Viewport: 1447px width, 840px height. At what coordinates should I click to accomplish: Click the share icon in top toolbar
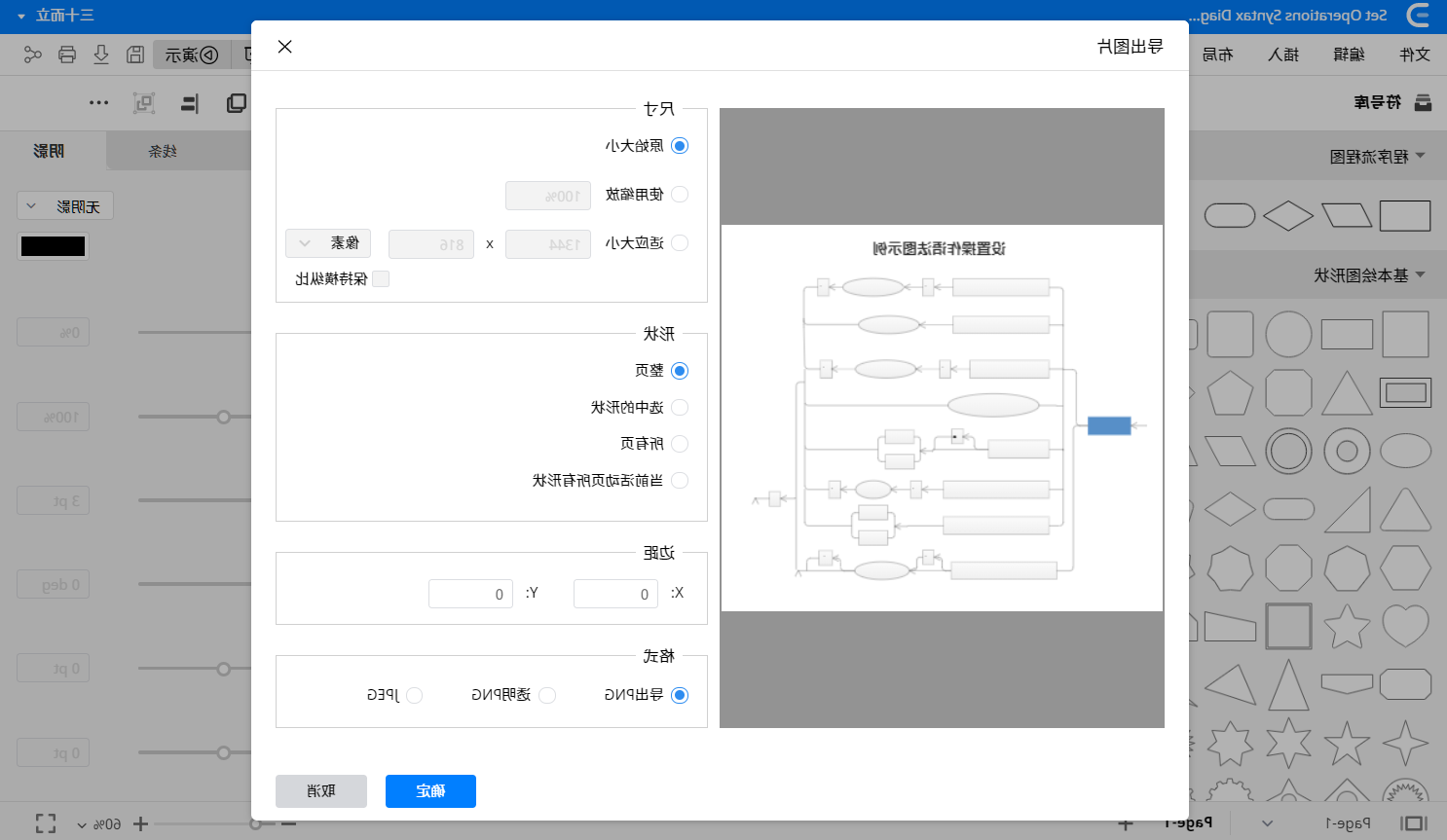pyautogui.click(x=33, y=55)
